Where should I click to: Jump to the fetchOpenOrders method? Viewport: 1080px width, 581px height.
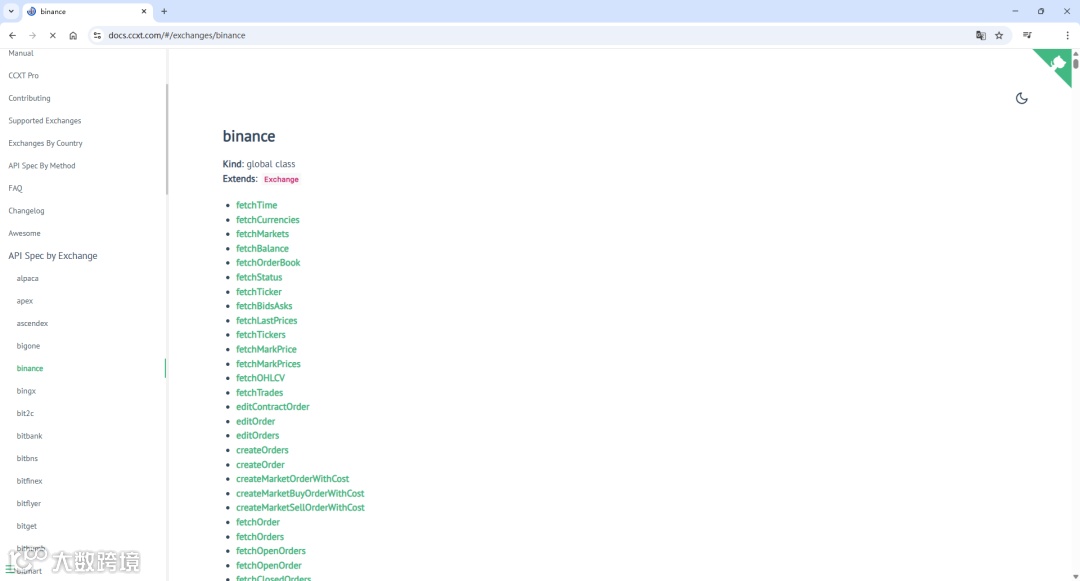pos(271,551)
